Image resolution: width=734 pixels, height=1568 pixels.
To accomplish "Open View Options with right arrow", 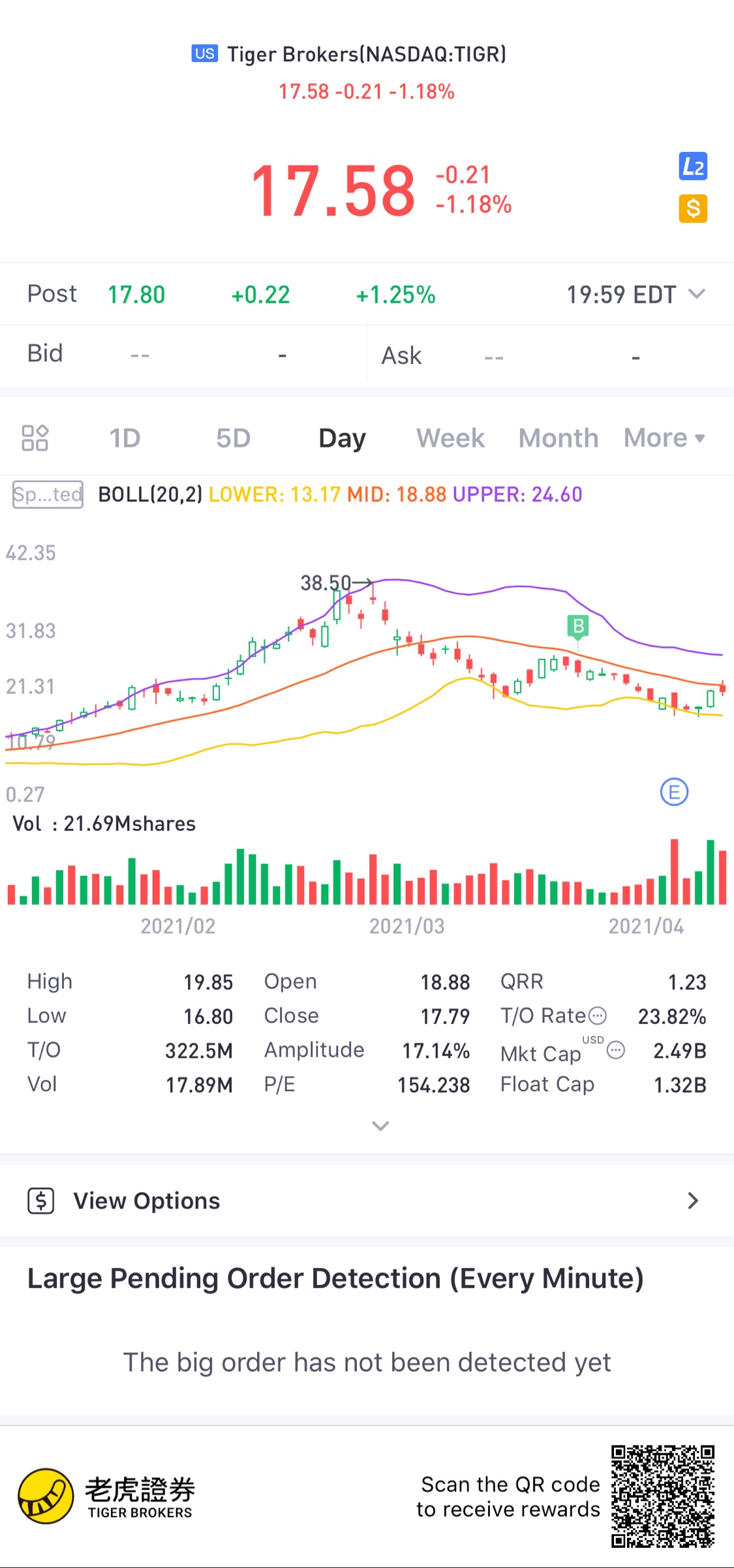I will tap(693, 1200).
